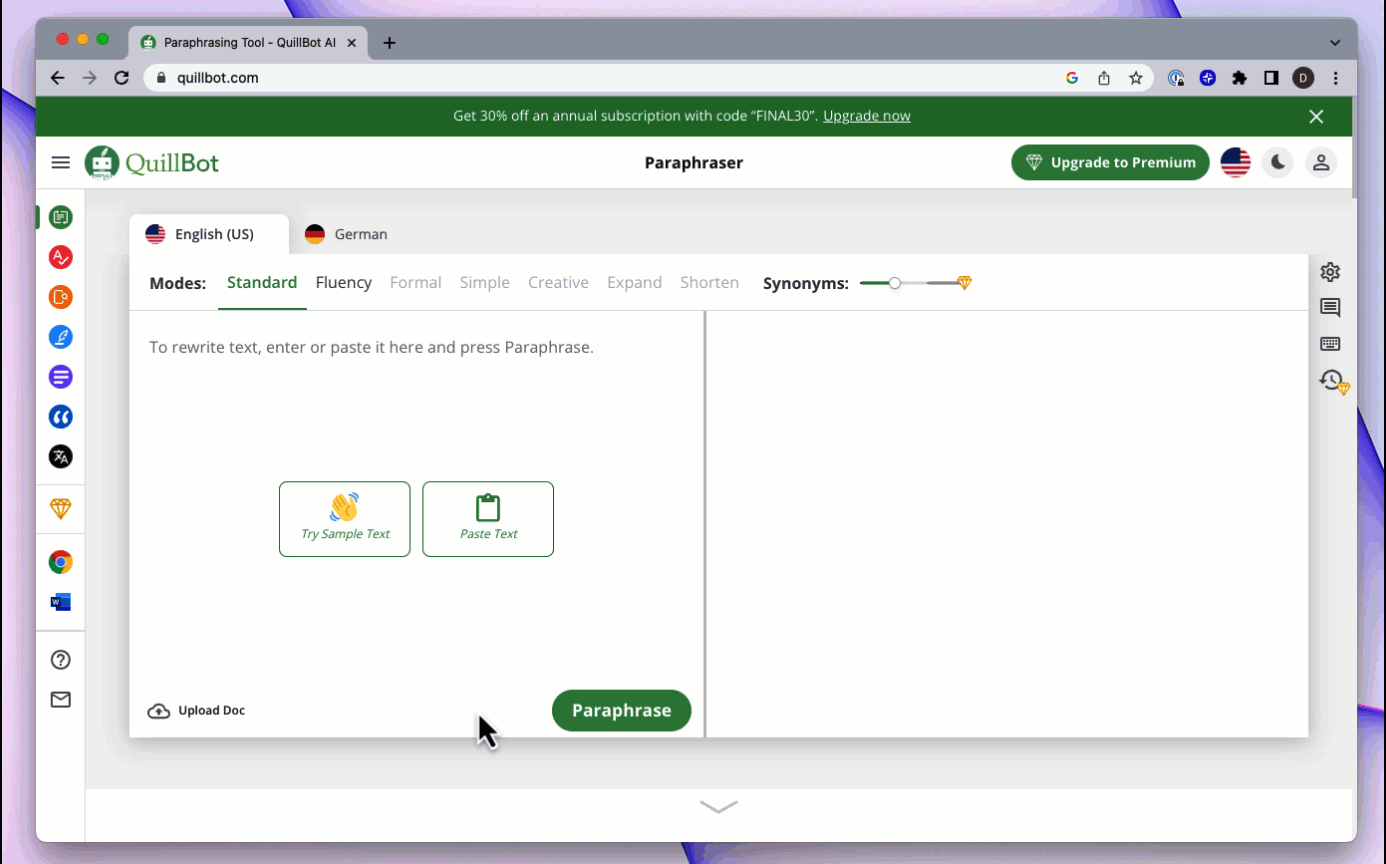The height and width of the screenshot is (864, 1386).
Task: Select Simple paraphrase mode
Action: (x=485, y=283)
